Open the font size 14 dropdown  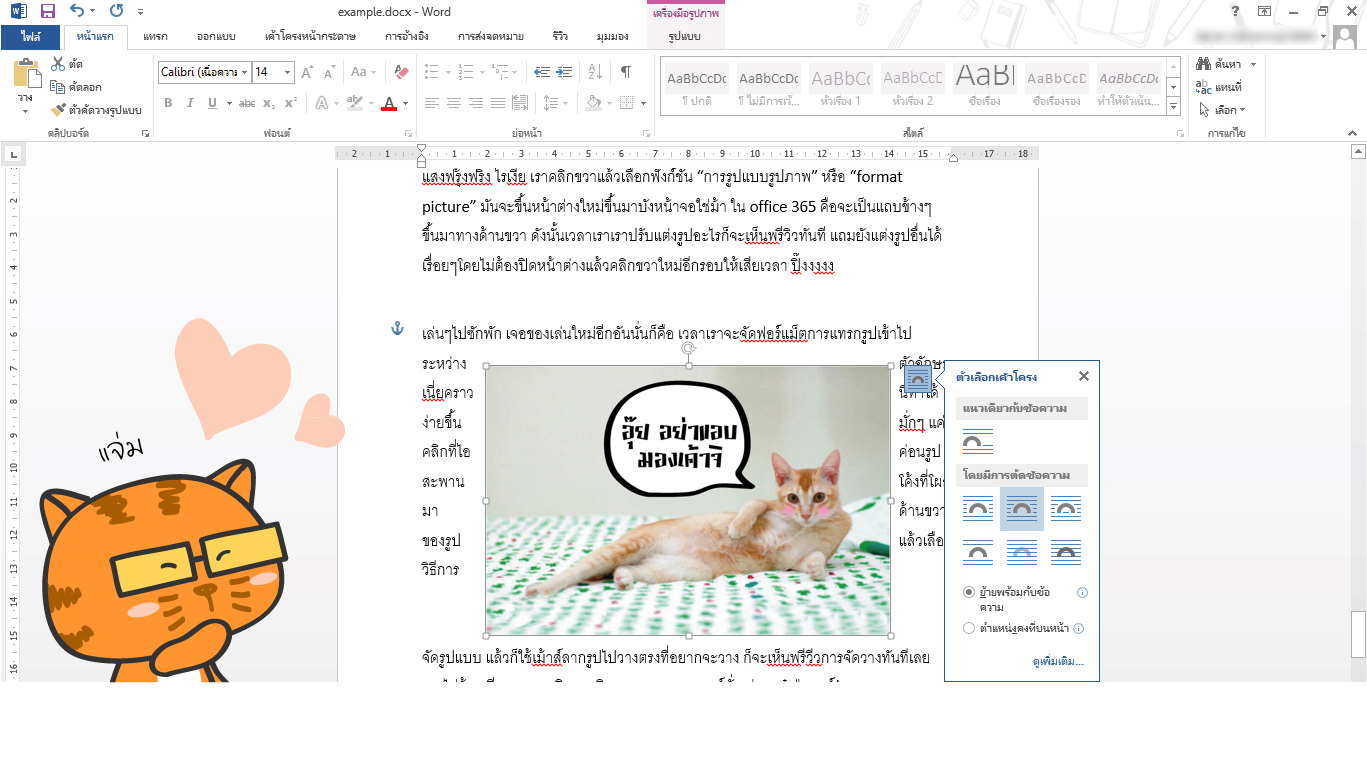point(288,72)
